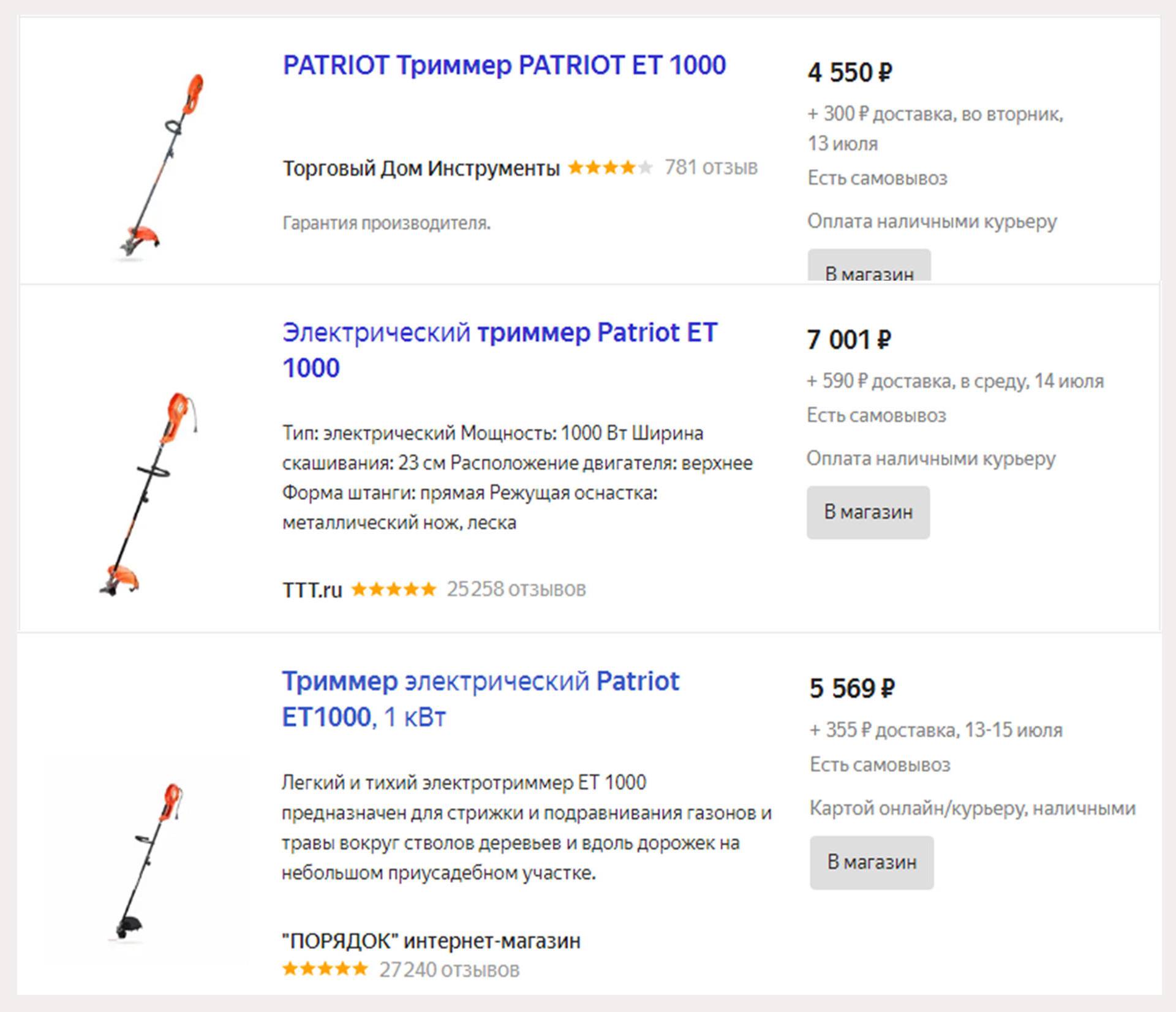The width and height of the screenshot is (1176, 1012).
Task: Click the star rating under ПОРЯДОК shop
Action: point(325,969)
